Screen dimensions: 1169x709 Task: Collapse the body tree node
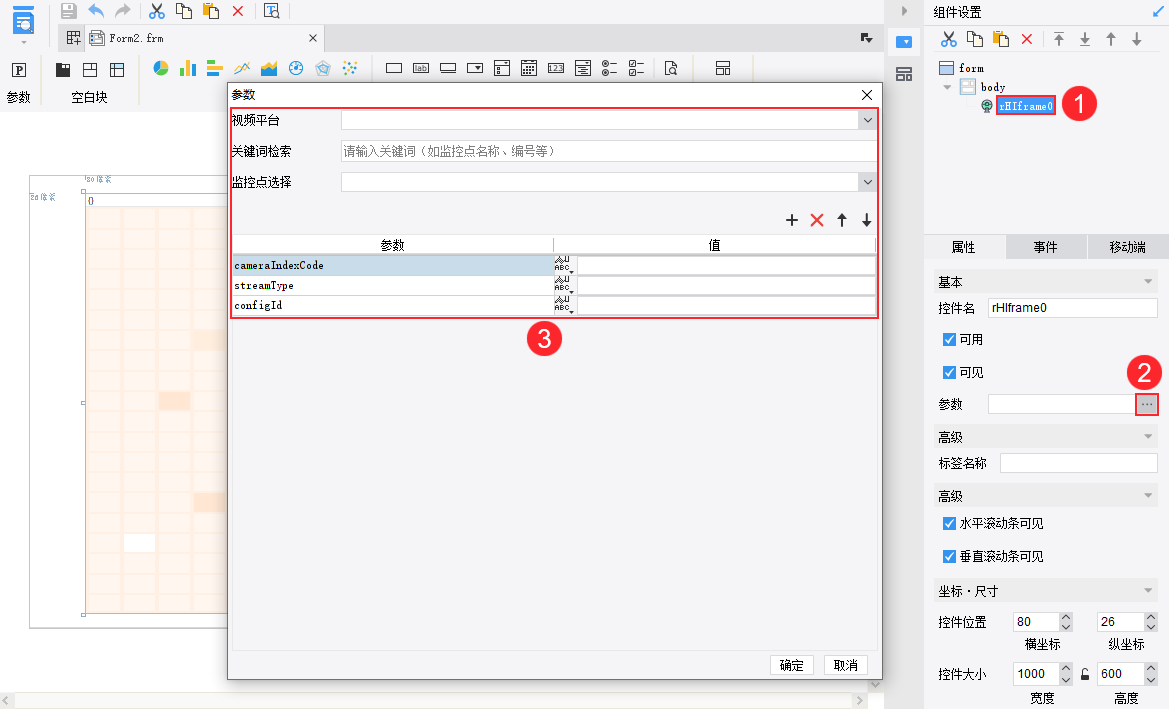(x=947, y=87)
